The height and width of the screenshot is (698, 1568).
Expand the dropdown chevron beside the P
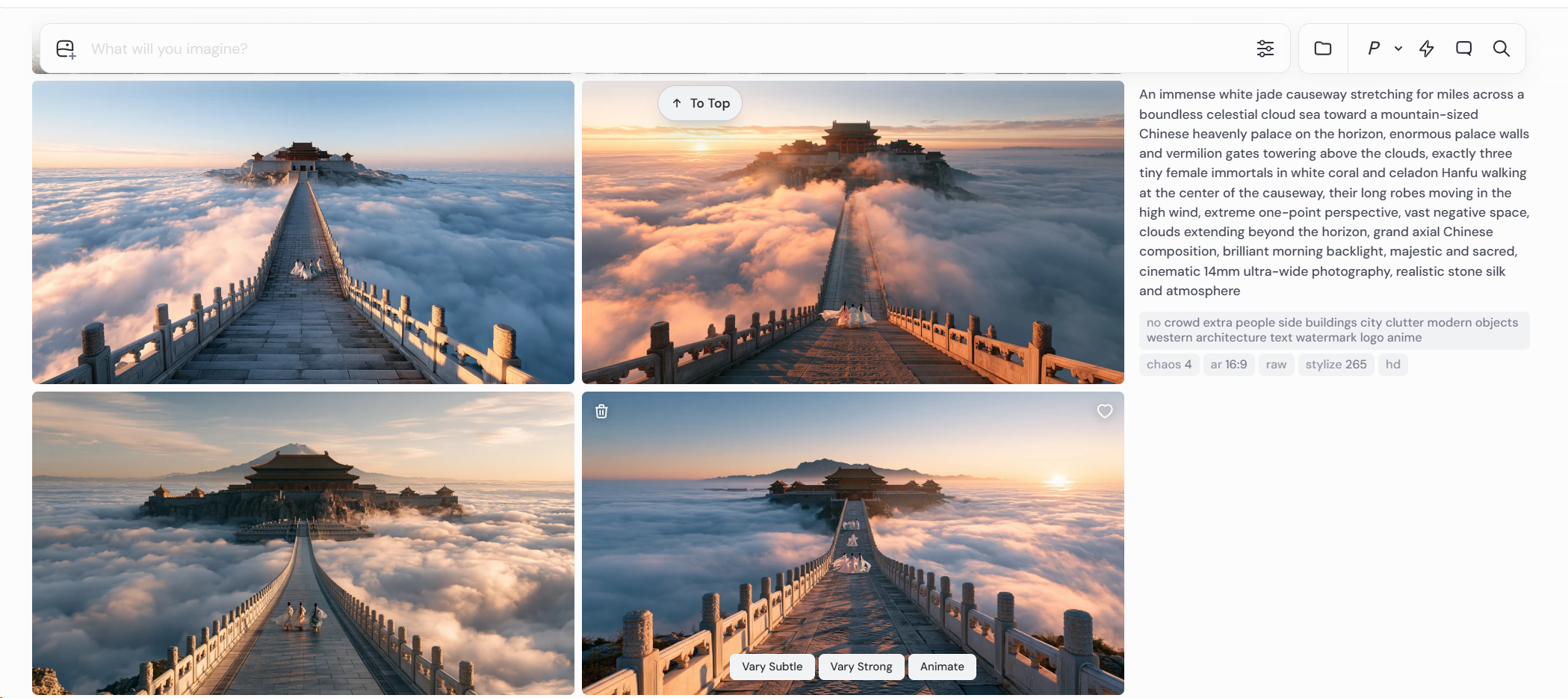point(1398,49)
